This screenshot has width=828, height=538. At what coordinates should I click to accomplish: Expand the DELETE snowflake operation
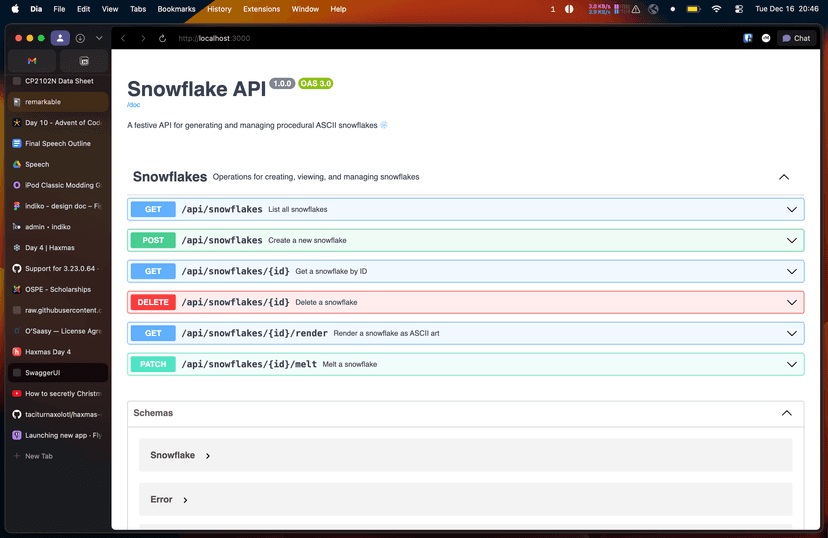pos(465,302)
